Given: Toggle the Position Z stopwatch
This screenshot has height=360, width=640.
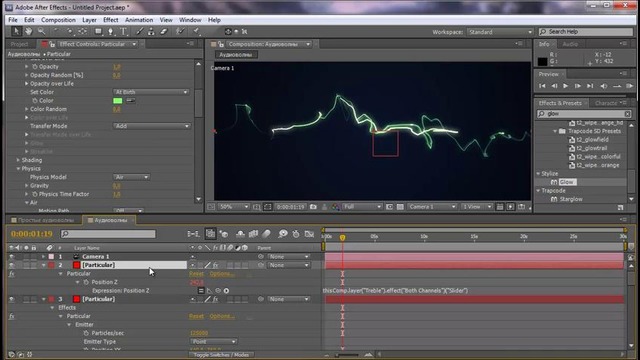Looking at the screenshot, I should click(x=86, y=282).
